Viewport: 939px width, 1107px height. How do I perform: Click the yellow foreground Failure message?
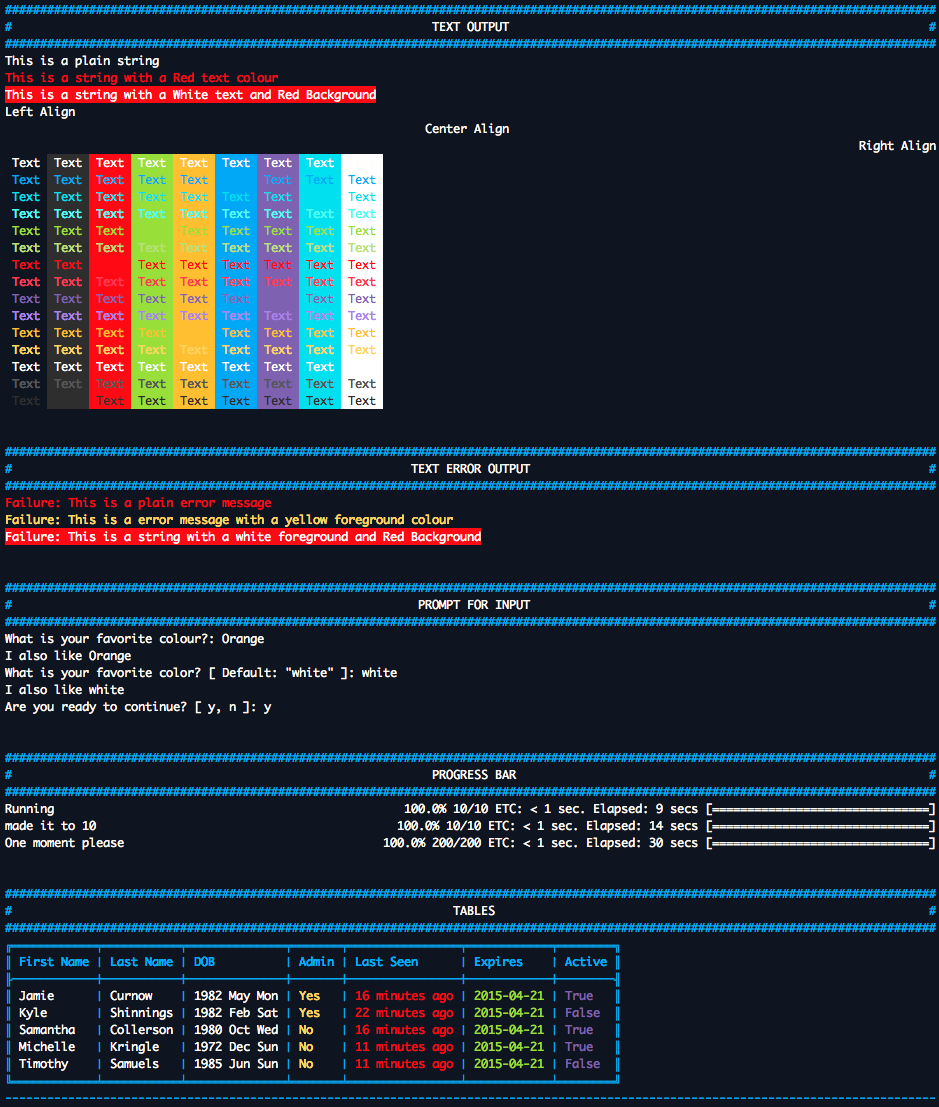pos(228,520)
